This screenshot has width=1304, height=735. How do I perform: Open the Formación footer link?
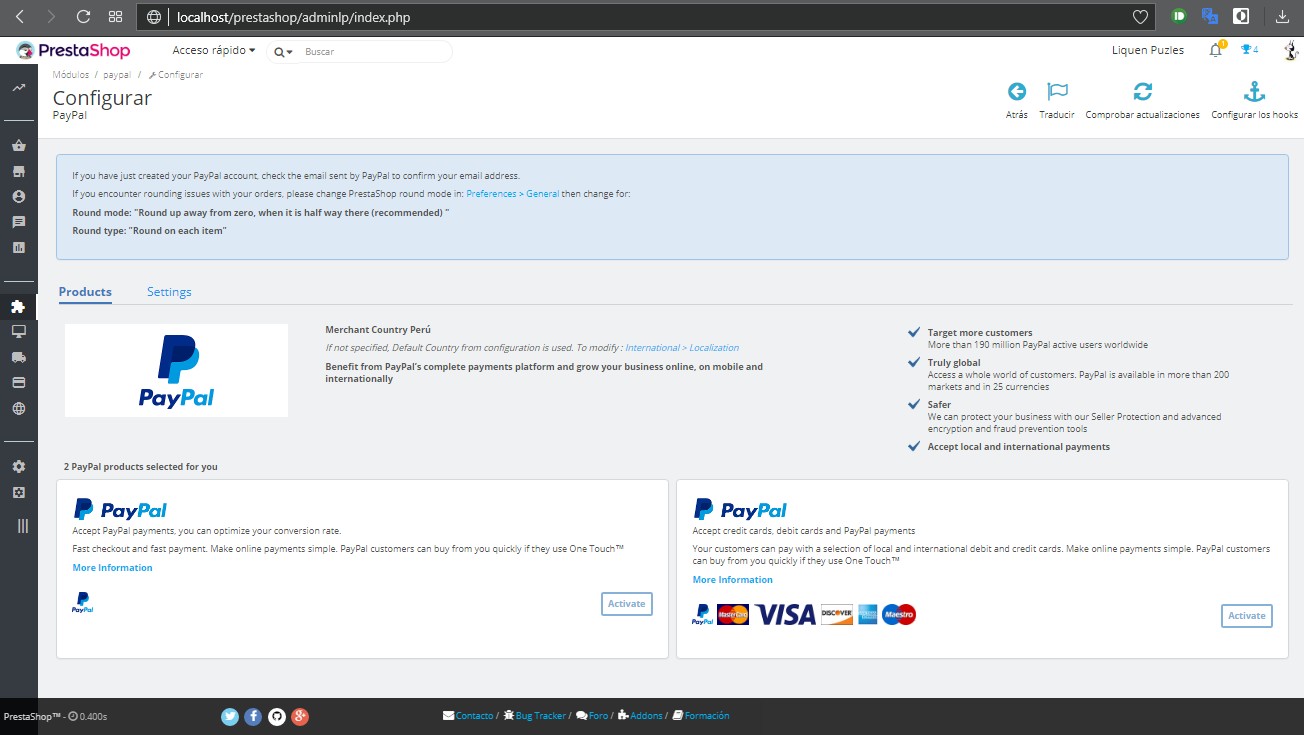point(701,716)
